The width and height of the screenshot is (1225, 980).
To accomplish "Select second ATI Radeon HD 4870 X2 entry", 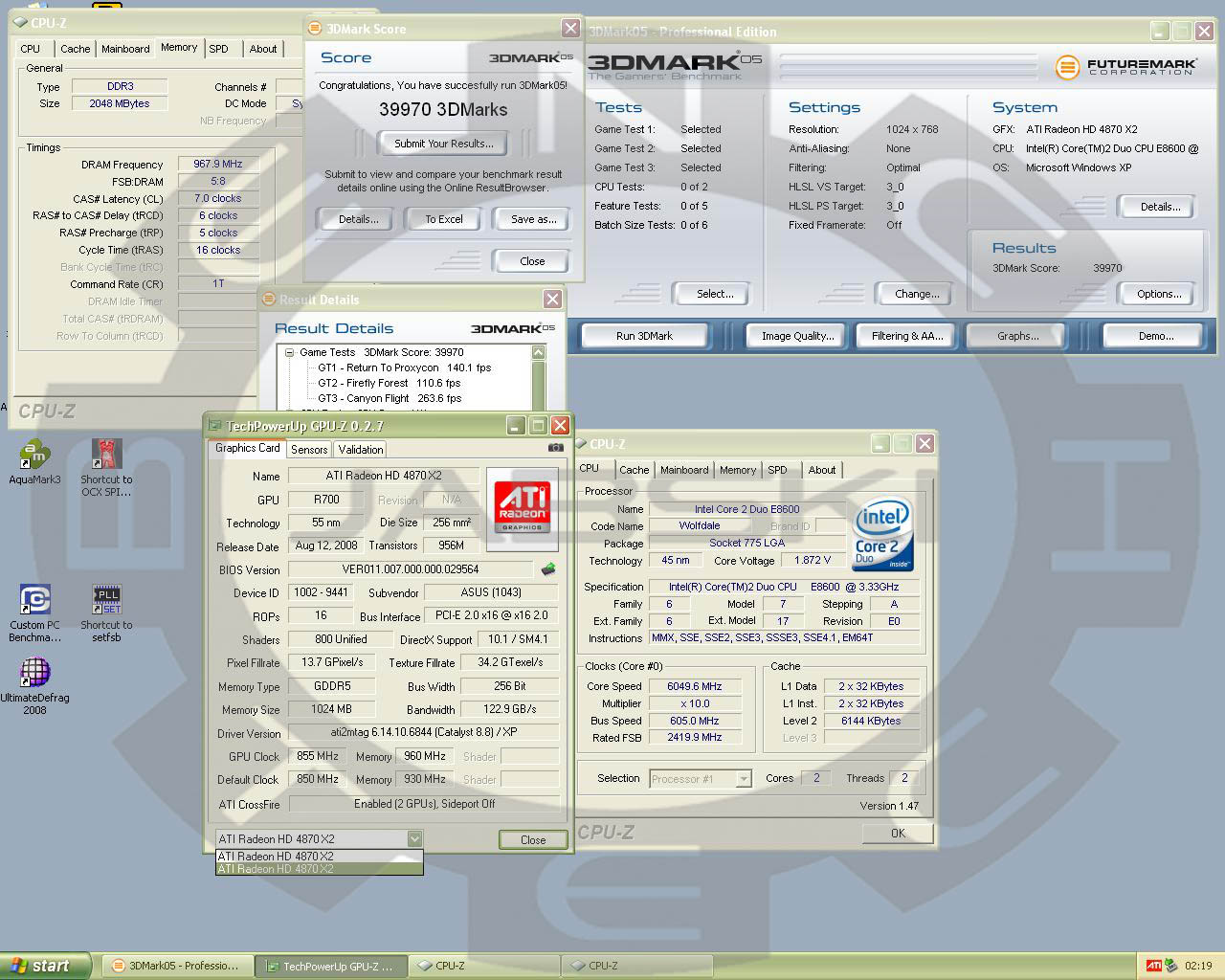I will click(320, 869).
